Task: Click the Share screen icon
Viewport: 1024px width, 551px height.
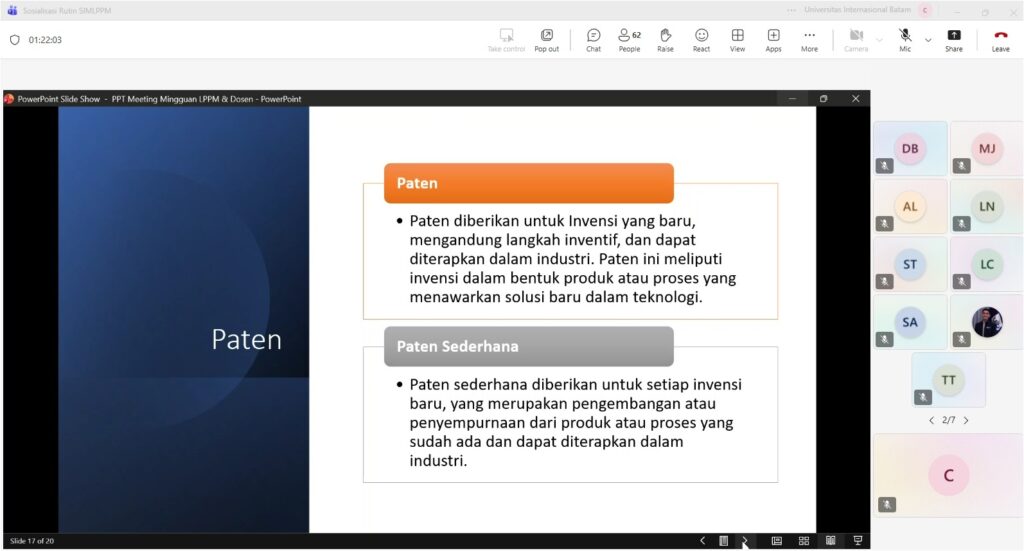Action: tap(953, 40)
